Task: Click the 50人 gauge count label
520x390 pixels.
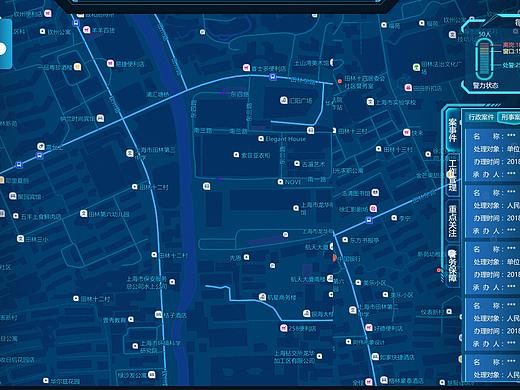Action: 484,34
